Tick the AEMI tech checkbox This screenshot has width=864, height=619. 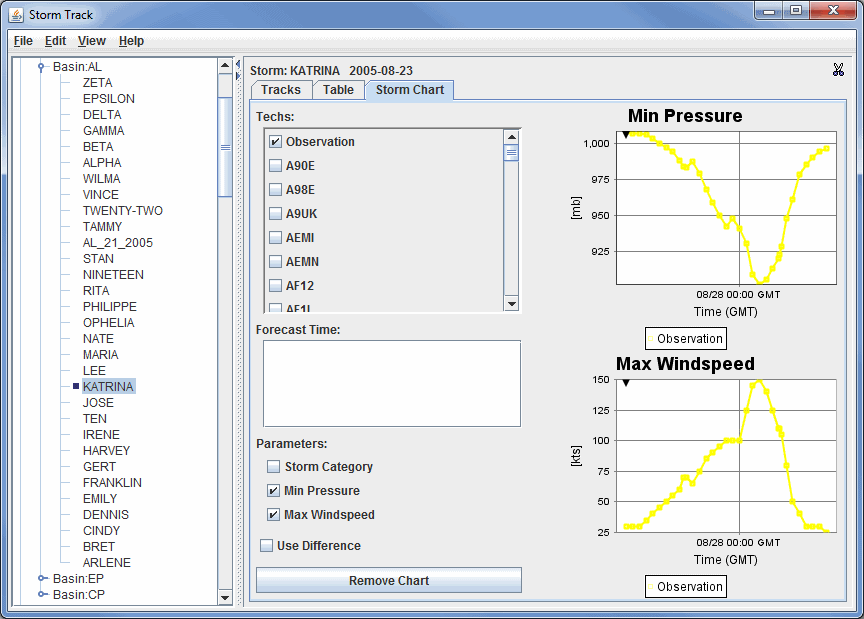276,238
